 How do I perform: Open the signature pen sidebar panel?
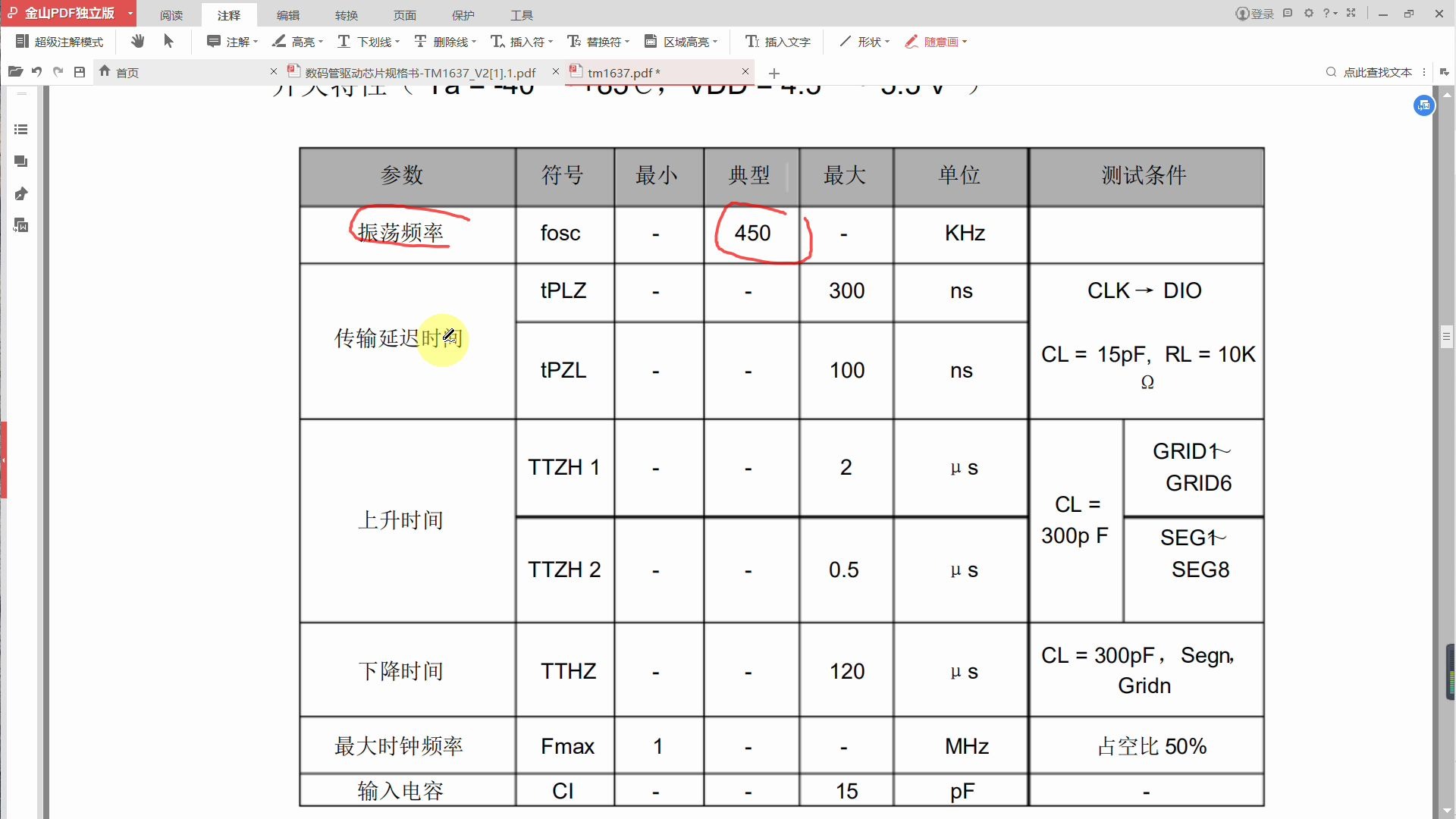point(21,194)
